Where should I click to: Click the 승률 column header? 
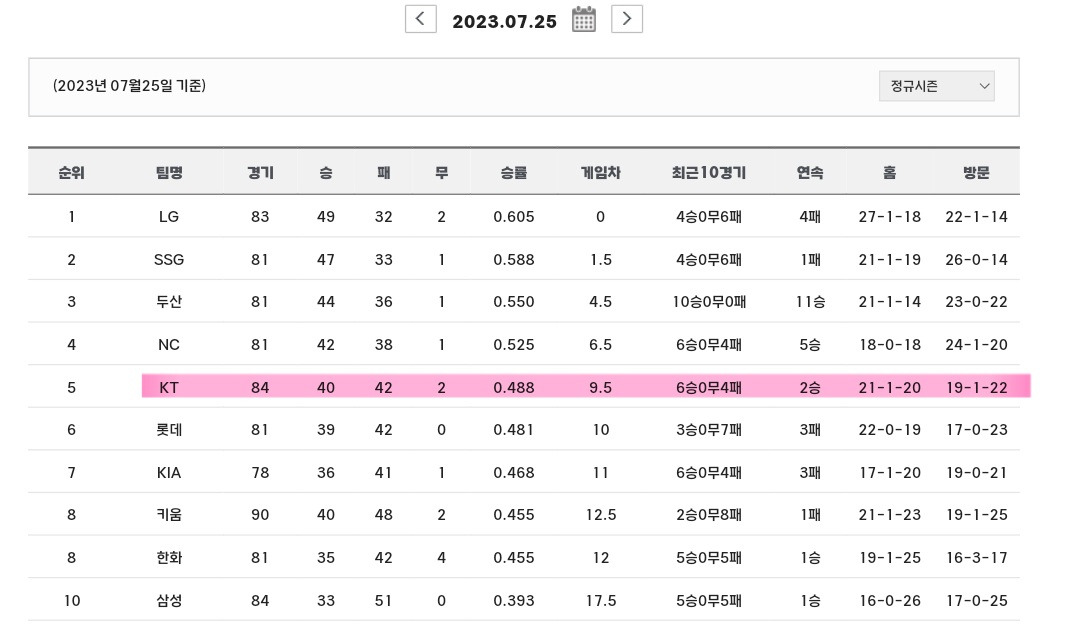pos(514,172)
